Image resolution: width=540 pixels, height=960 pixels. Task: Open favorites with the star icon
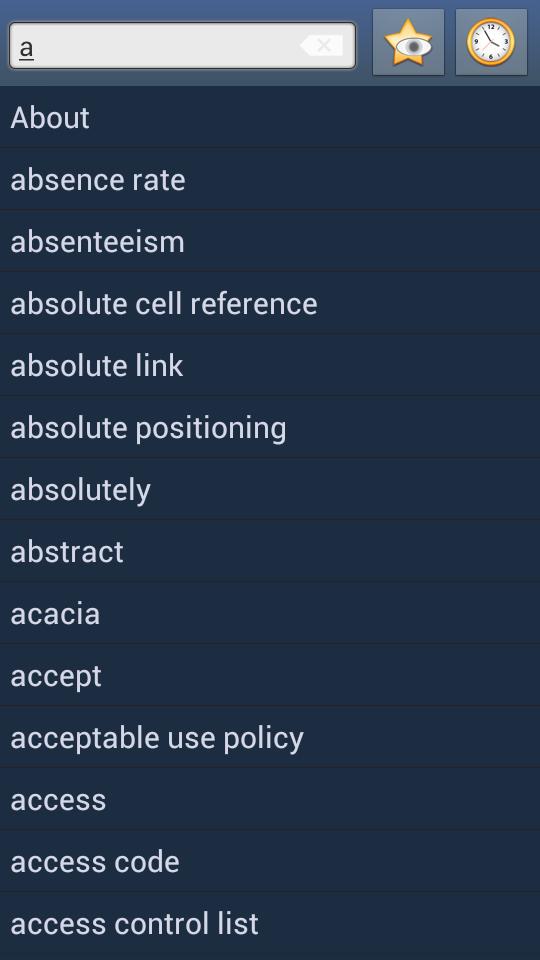coord(408,42)
